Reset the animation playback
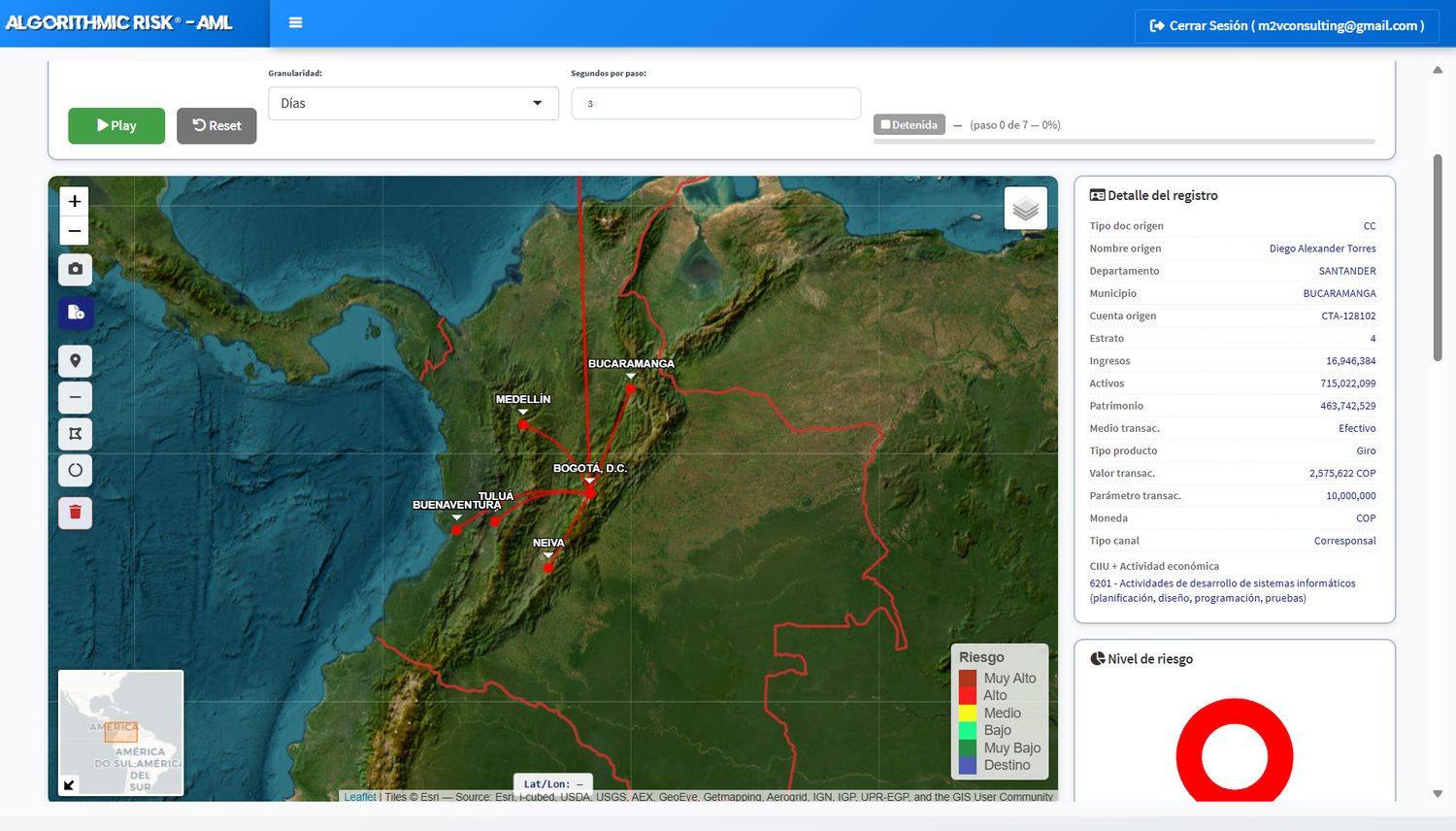Screen dimensions: 1456x831 point(216,125)
